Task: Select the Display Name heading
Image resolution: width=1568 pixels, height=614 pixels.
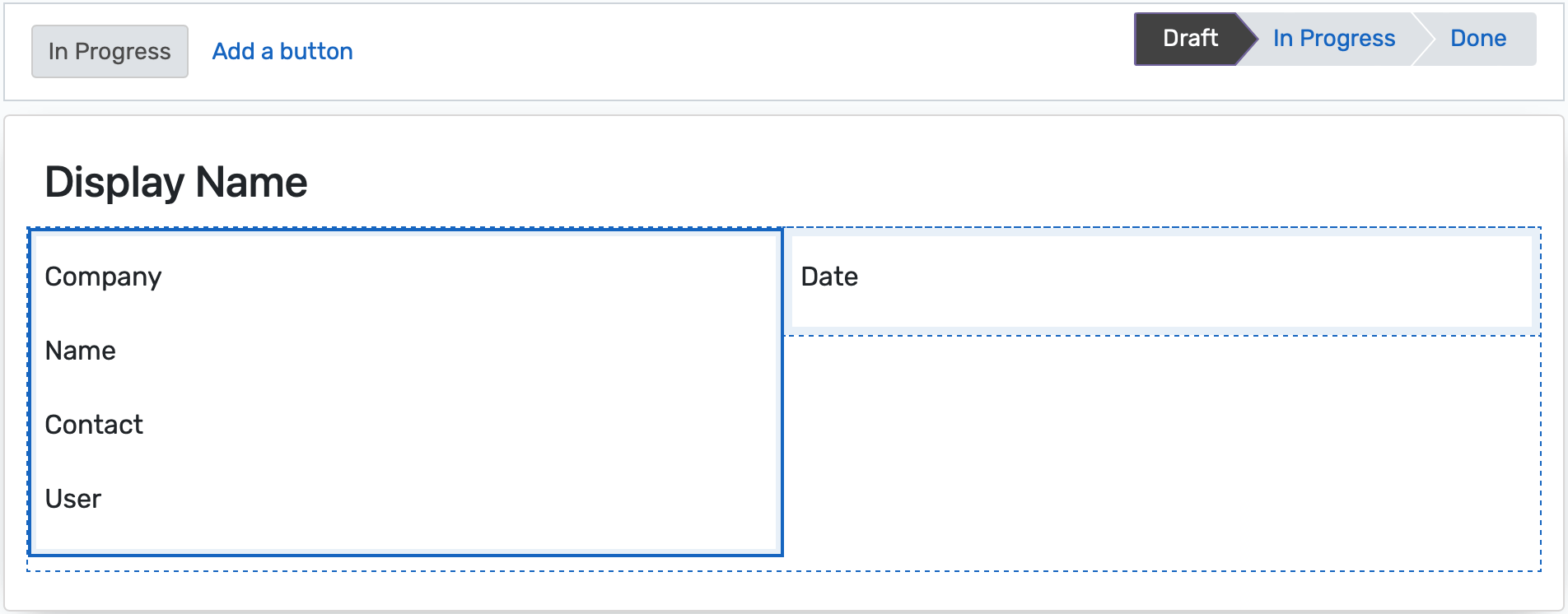Action: click(175, 181)
